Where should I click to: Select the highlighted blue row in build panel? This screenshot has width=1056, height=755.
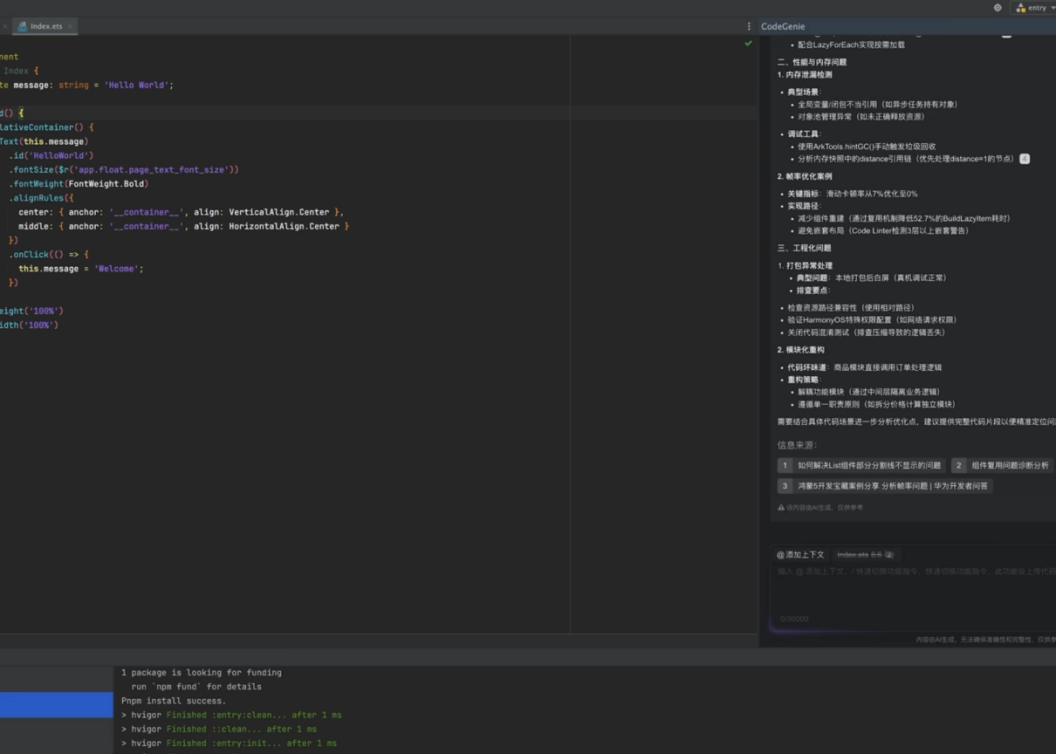click(x=56, y=705)
